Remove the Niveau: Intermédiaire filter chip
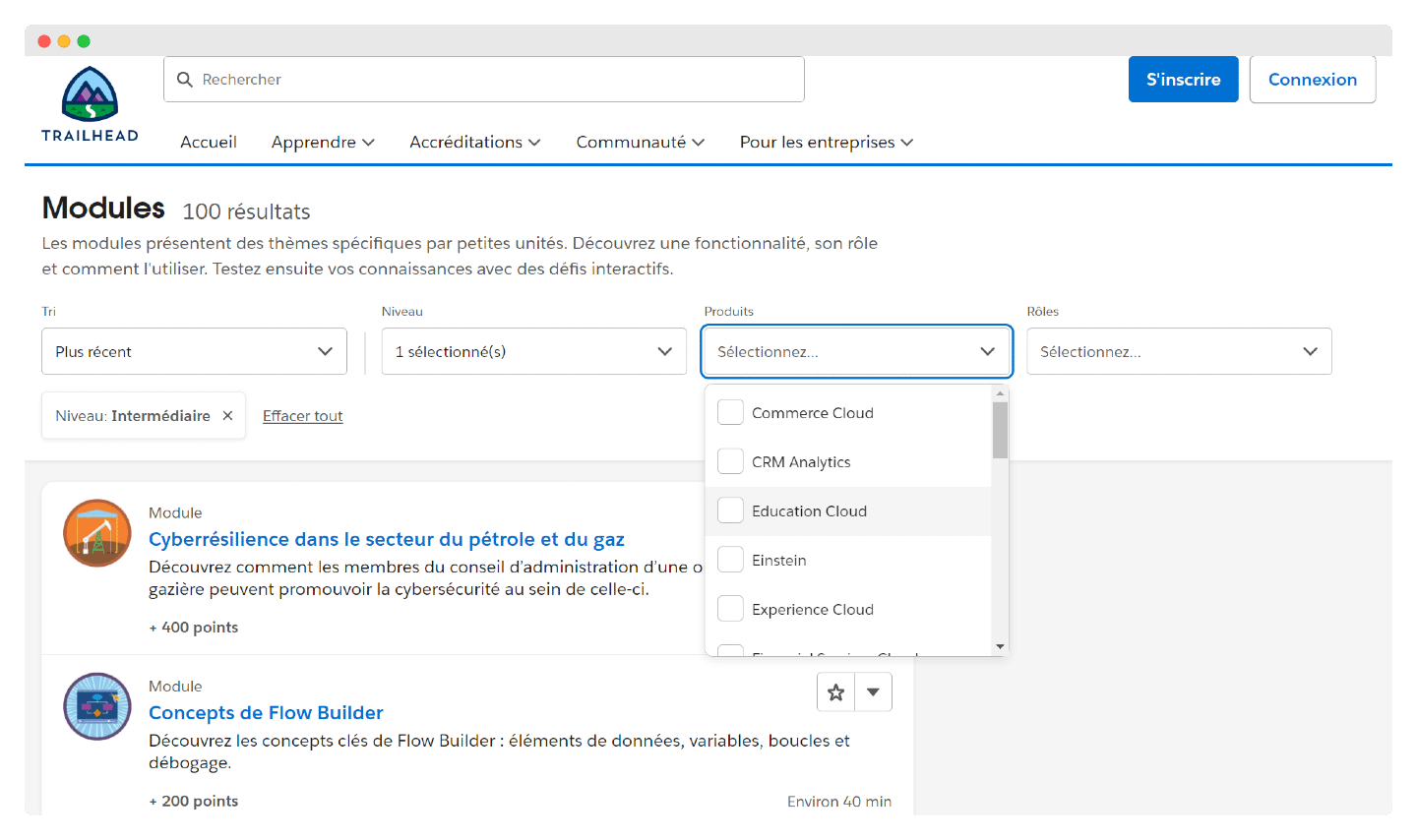Screen dimensions: 1417x840 (x=227, y=416)
